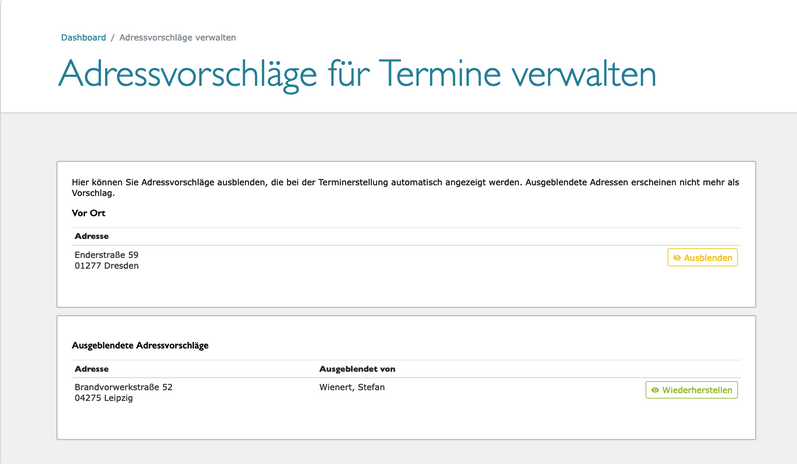Click the 'Adressvorschläge verwalten' breadcrumb item

click(177, 38)
